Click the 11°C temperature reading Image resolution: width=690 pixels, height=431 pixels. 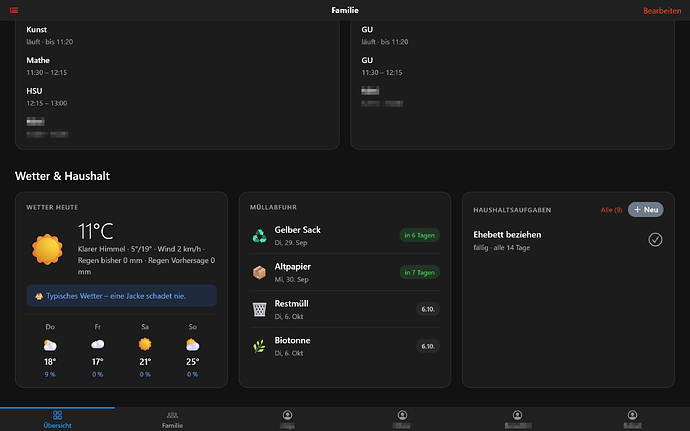click(95, 231)
